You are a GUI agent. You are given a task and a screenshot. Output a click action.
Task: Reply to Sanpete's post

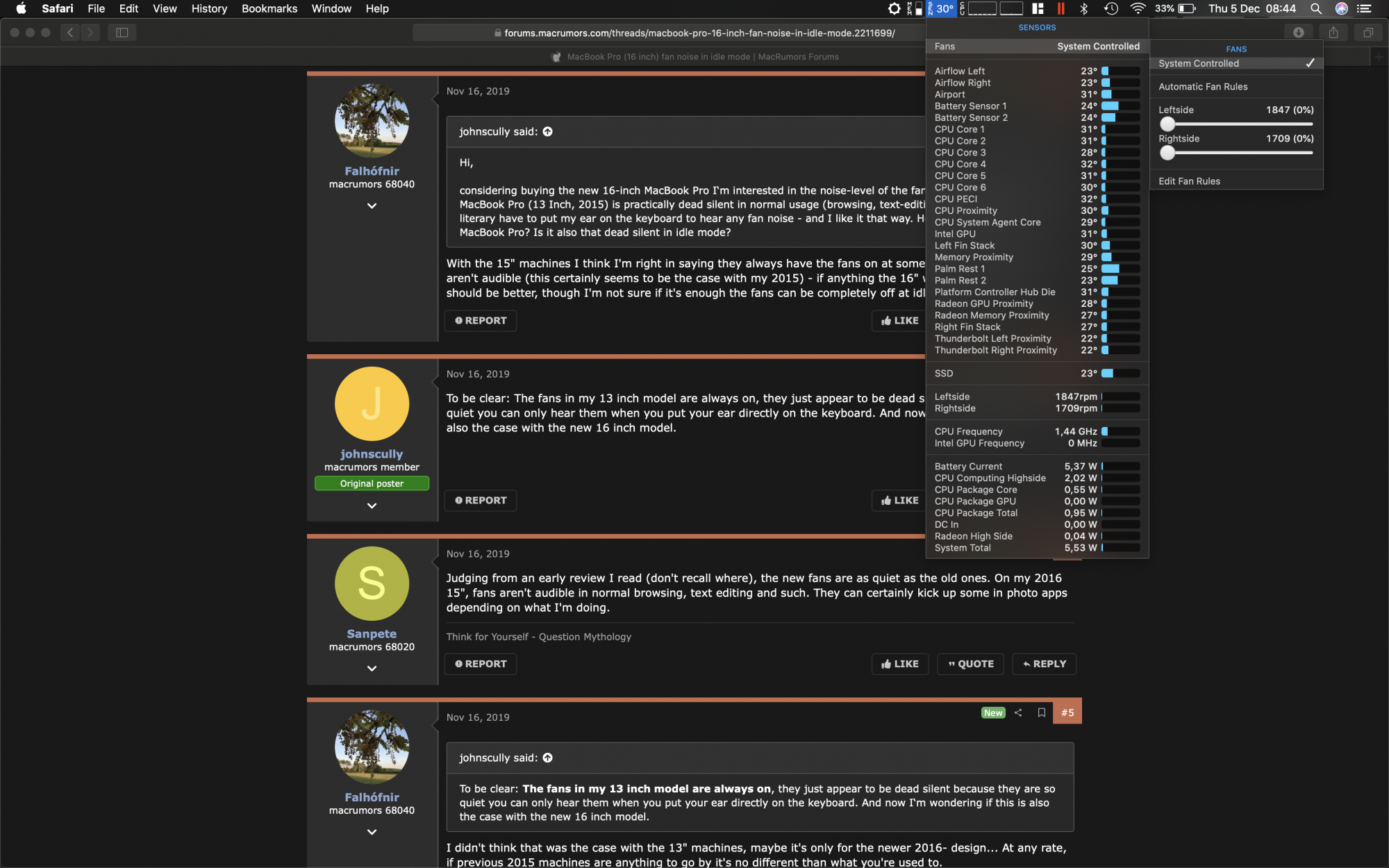1045,664
